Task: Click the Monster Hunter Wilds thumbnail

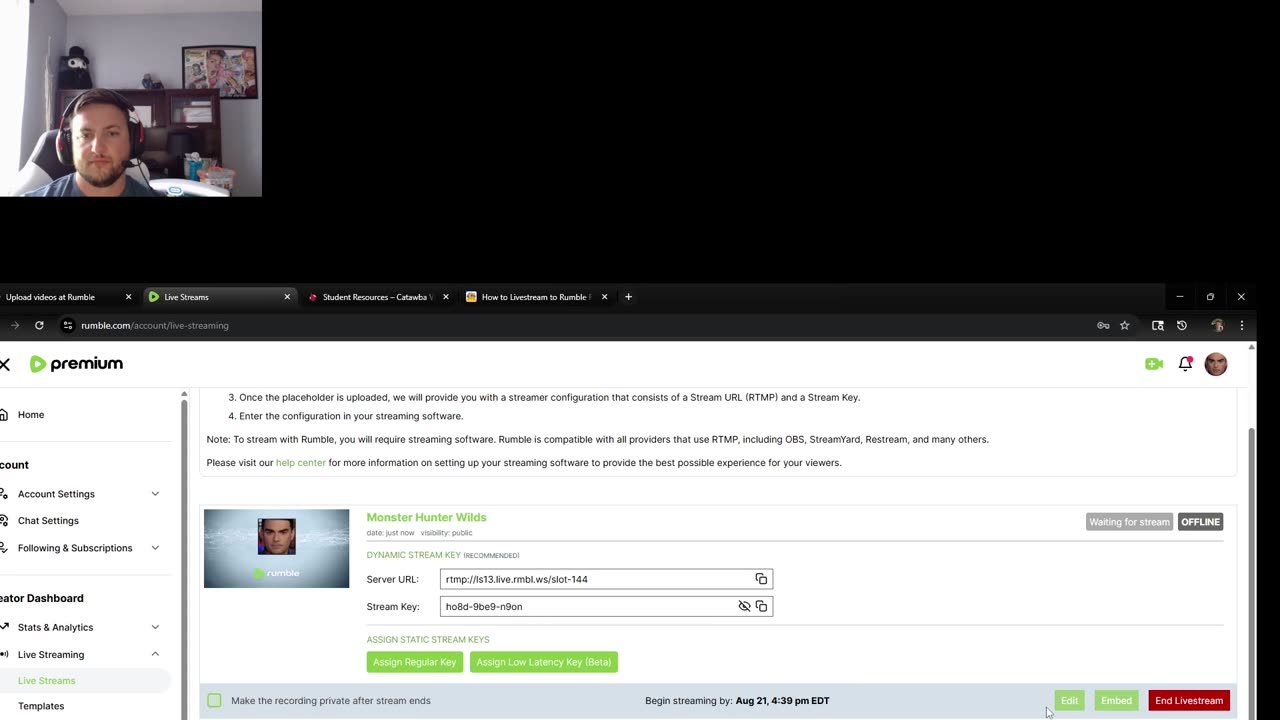Action: click(277, 549)
